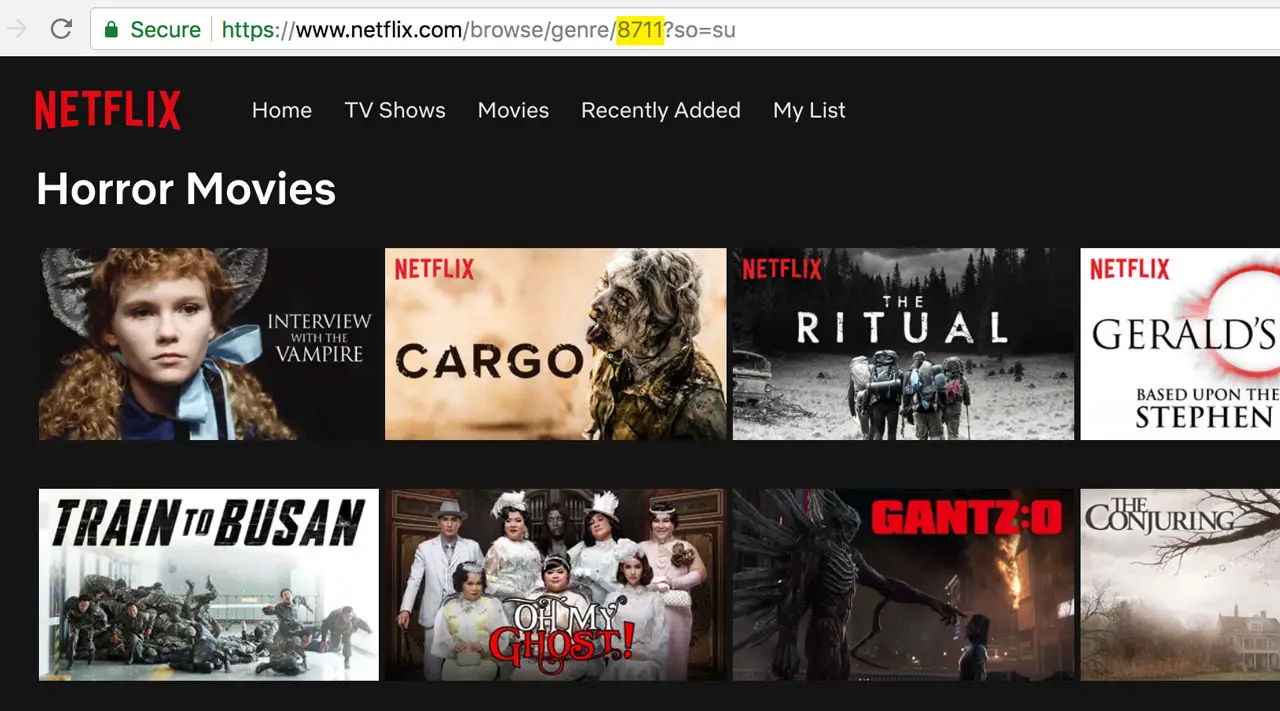Select the Cargo movie poster

pos(556,344)
